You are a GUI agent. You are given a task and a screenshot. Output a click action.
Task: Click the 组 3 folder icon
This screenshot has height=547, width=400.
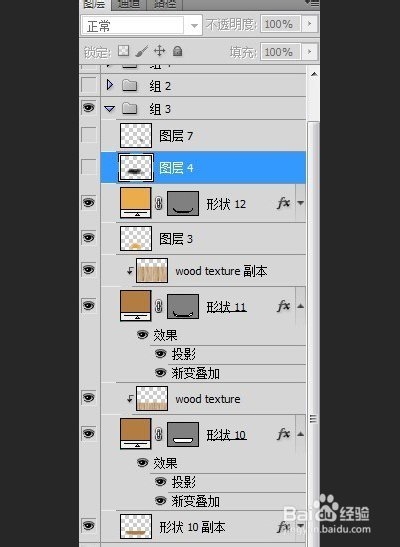129,108
